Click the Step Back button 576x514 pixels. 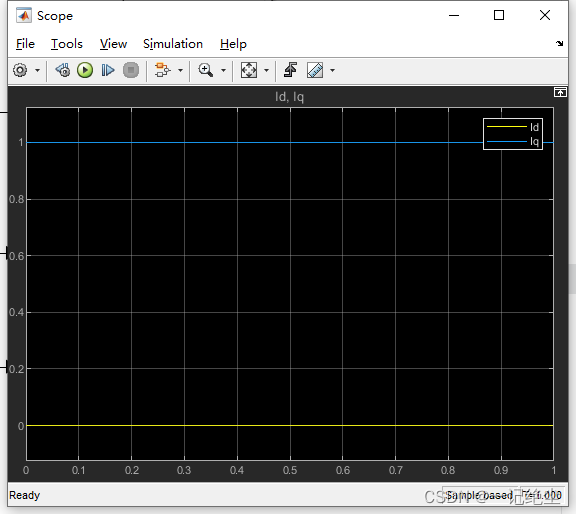click(63, 70)
